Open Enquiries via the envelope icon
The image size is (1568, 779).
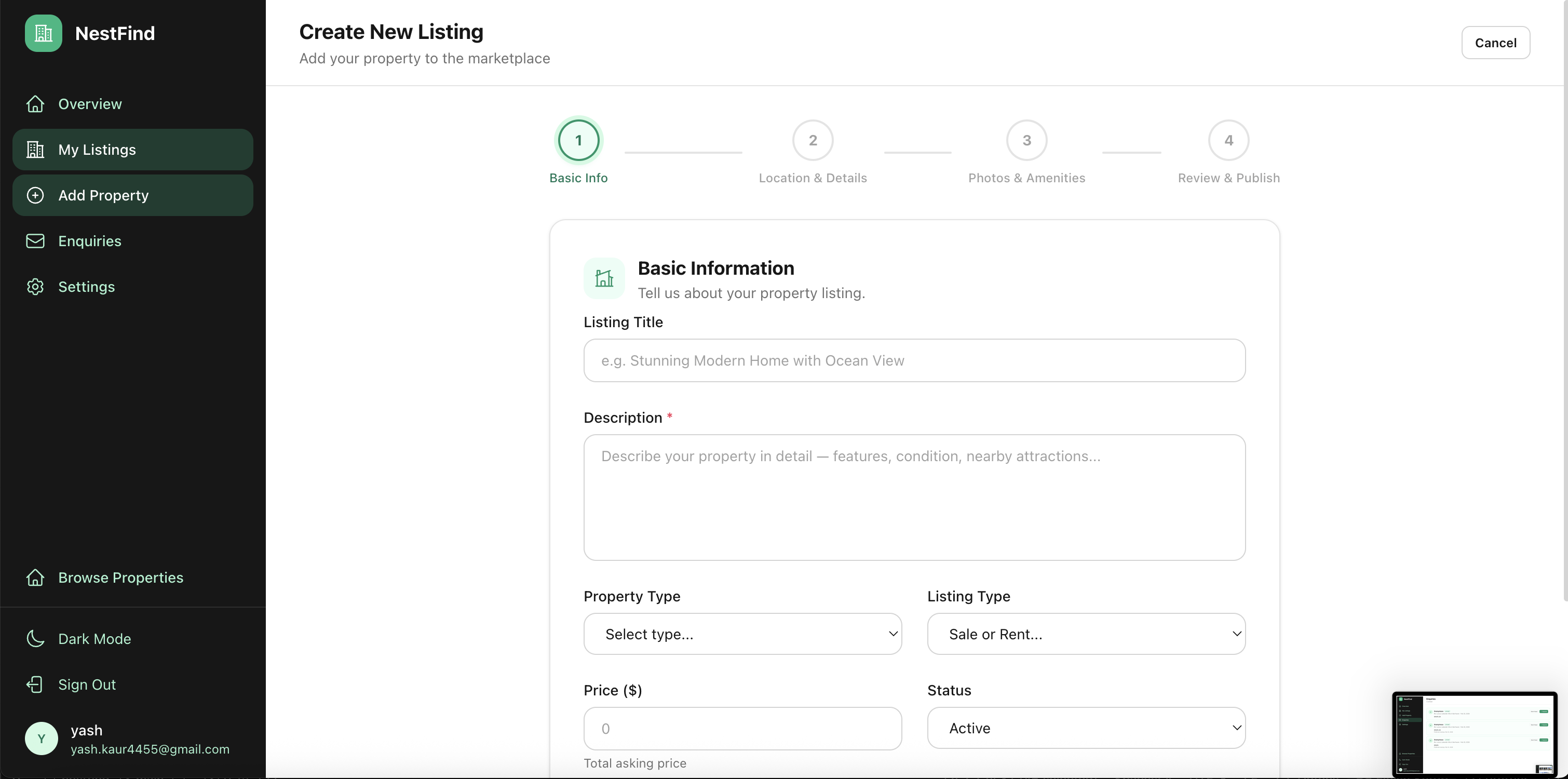[35, 240]
